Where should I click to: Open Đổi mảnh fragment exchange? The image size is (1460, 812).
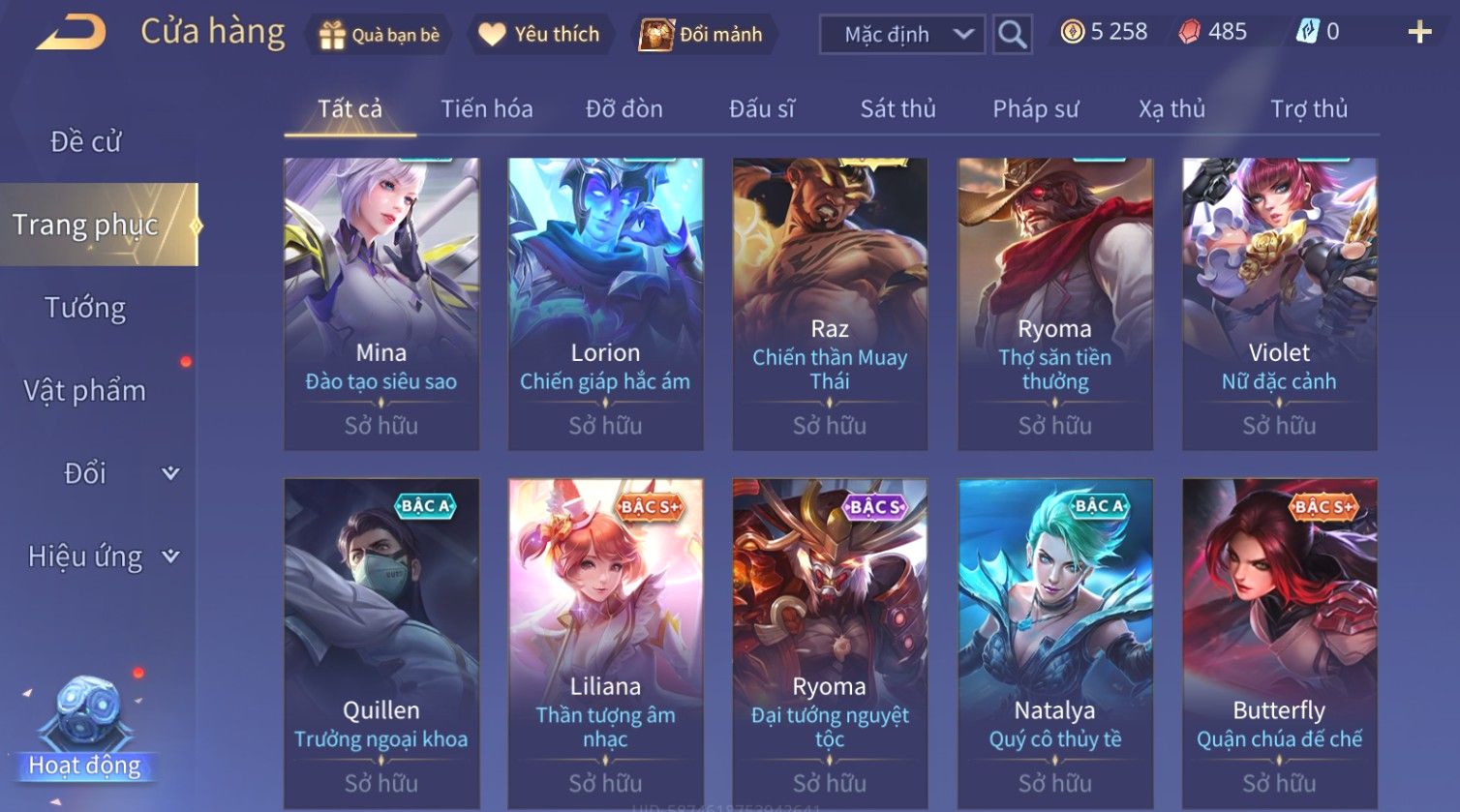tap(656, 35)
